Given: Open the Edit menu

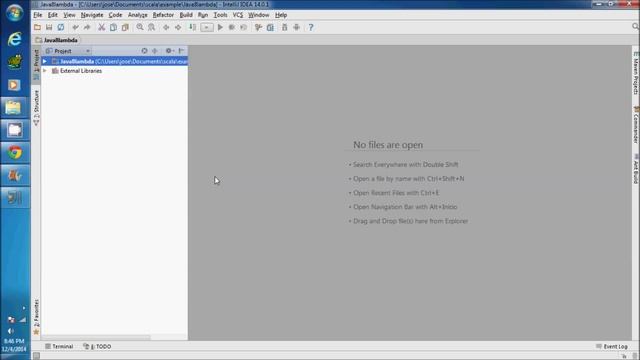Looking at the screenshot, I should point(53,15).
